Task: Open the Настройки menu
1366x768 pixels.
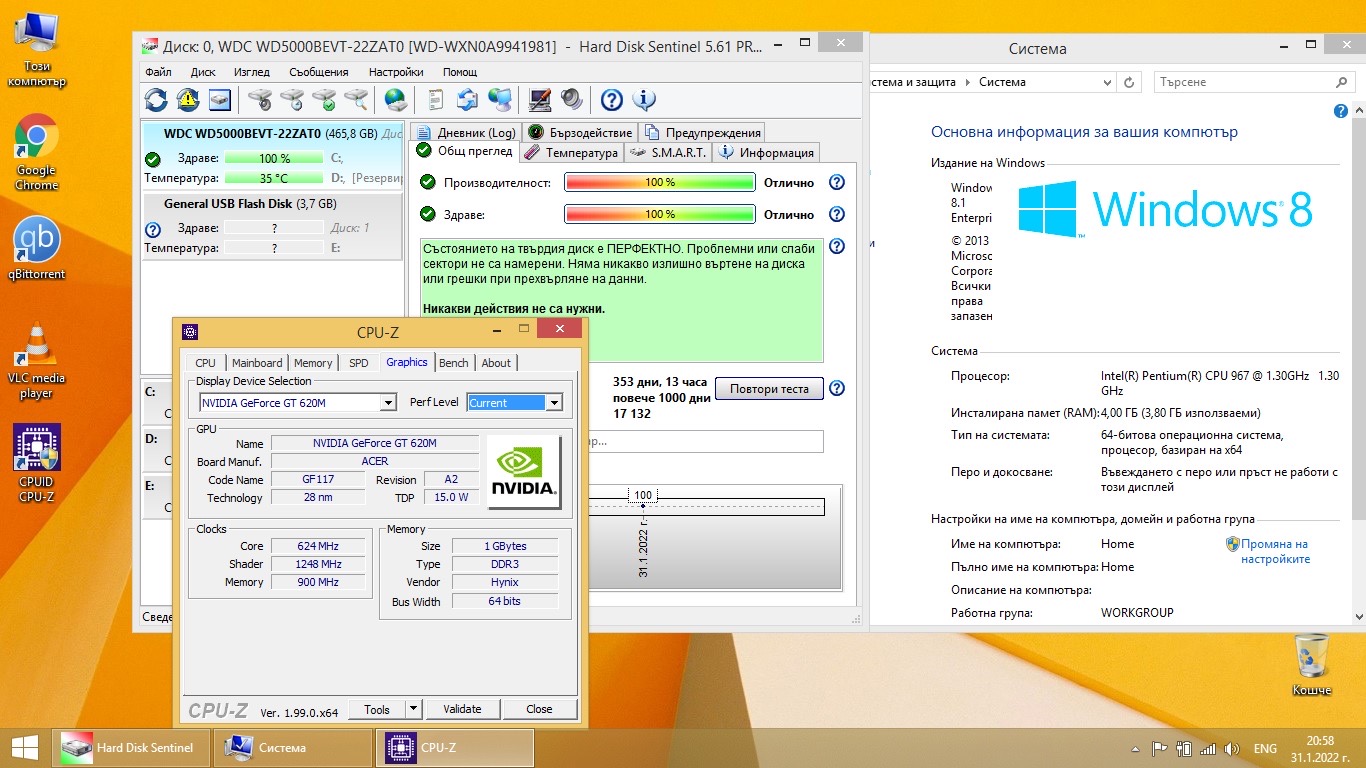Action: pos(396,72)
